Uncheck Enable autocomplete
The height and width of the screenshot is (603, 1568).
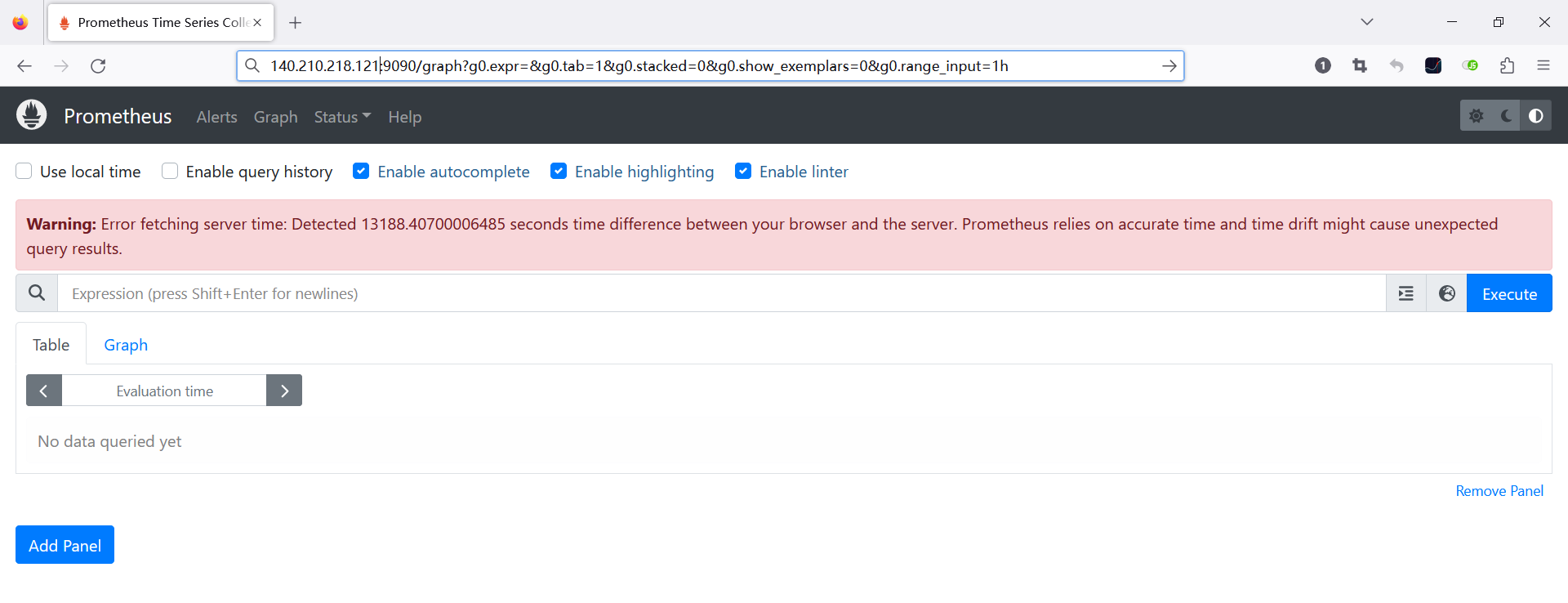361,172
